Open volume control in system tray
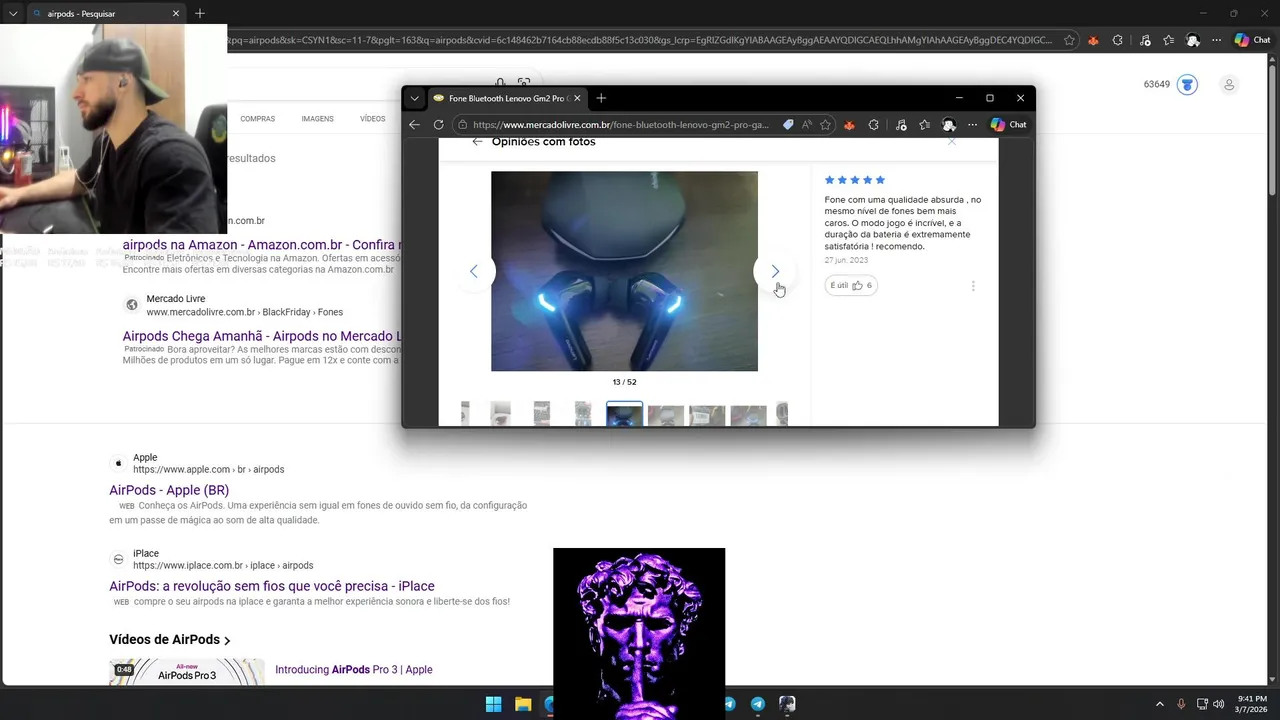This screenshot has width=1280, height=720. coord(1218,704)
